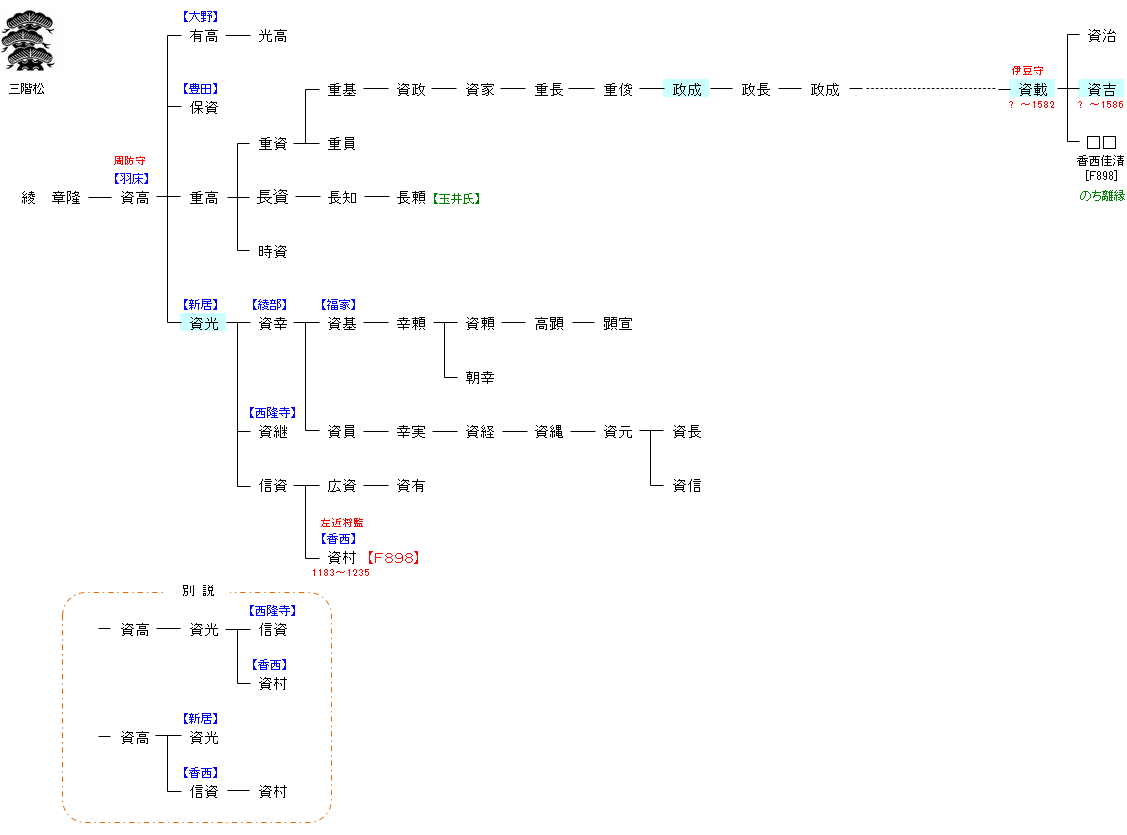The height and width of the screenshot is (835, 1127).
Task: Select 顕宣 at the end of 福家 line
Action: point(617,323)
